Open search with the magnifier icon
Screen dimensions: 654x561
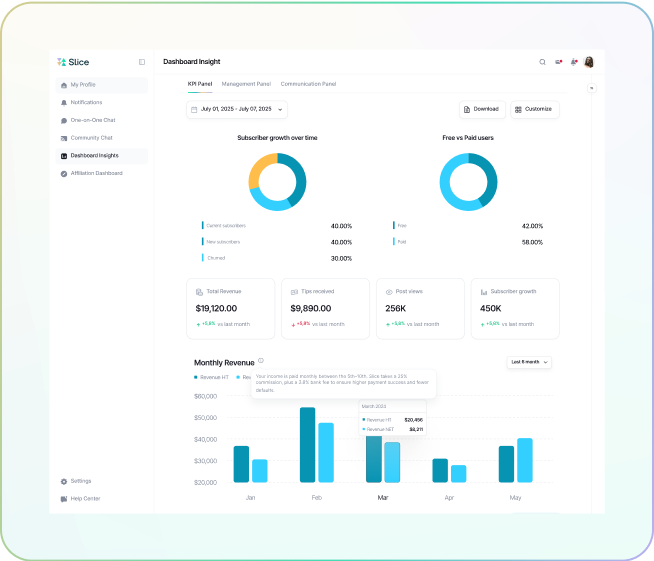pos(543,62)
